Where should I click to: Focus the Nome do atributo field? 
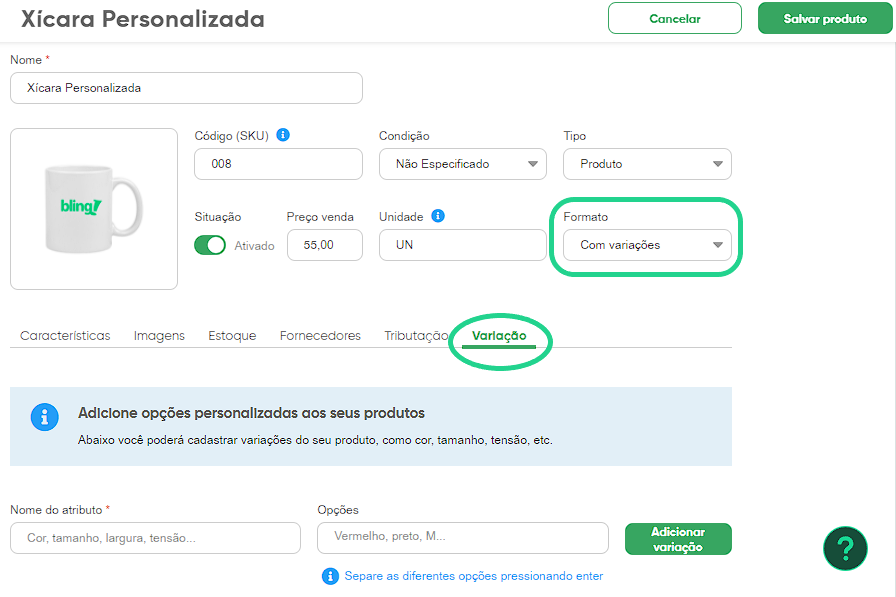tap(155, 538)
